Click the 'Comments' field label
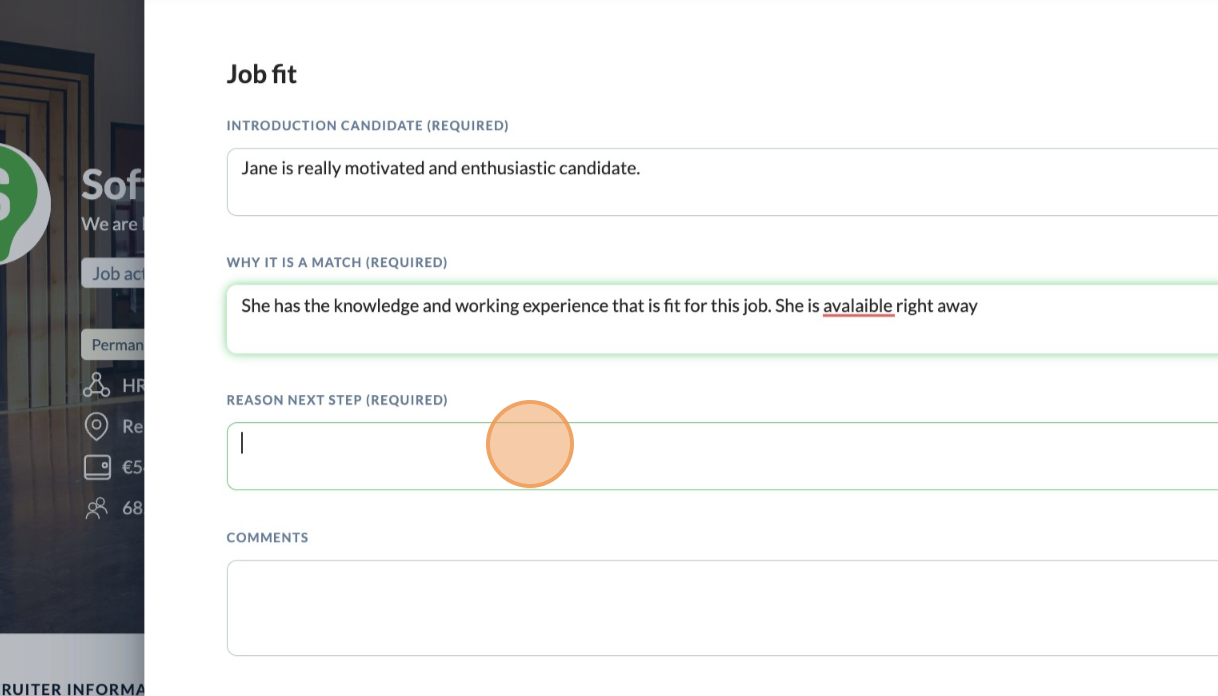The height and width of the screenshot is (696, 1218). pyautogui.click(x=267, y=538)
